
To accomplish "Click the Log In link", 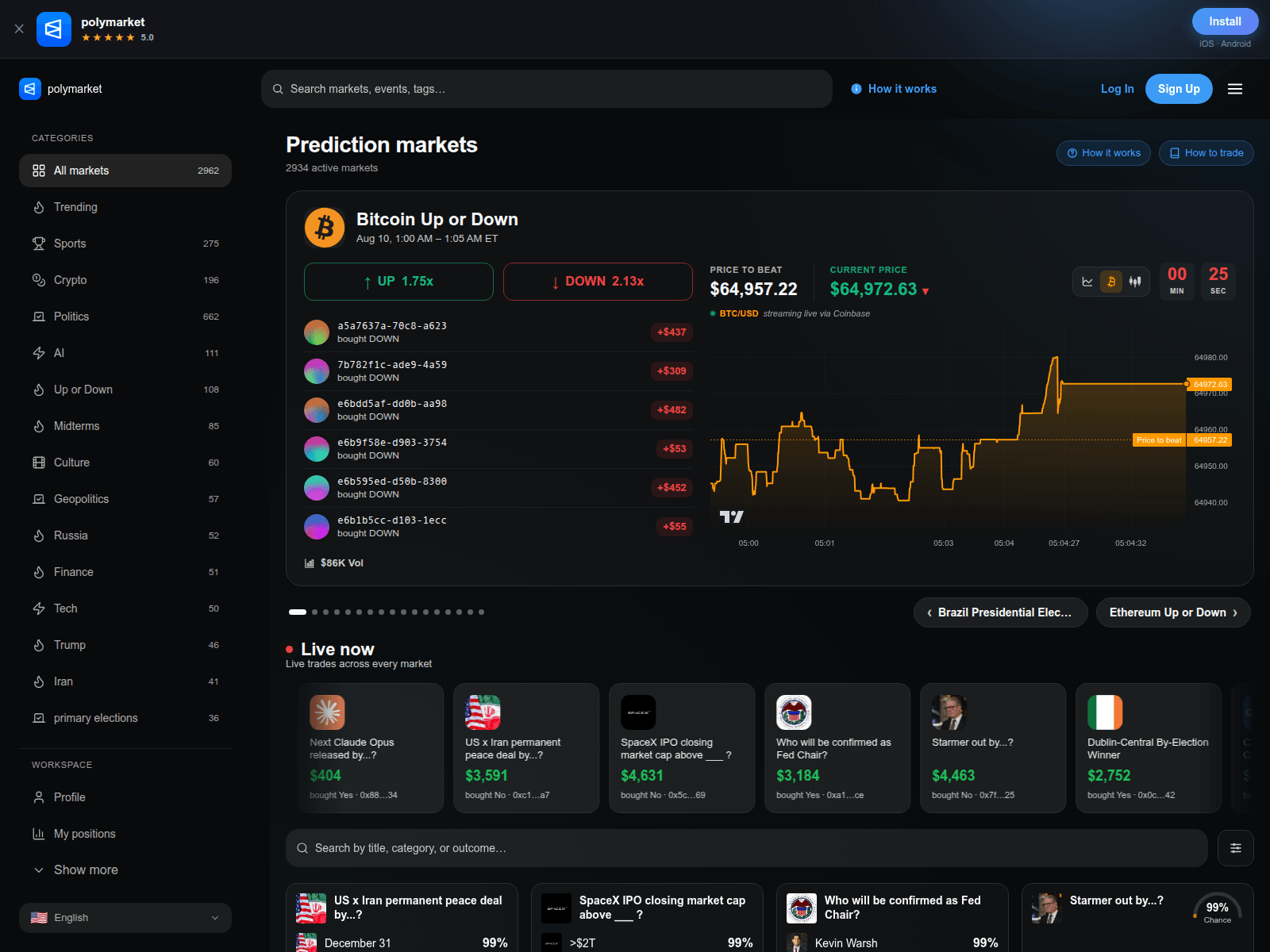I will 1117,89.
